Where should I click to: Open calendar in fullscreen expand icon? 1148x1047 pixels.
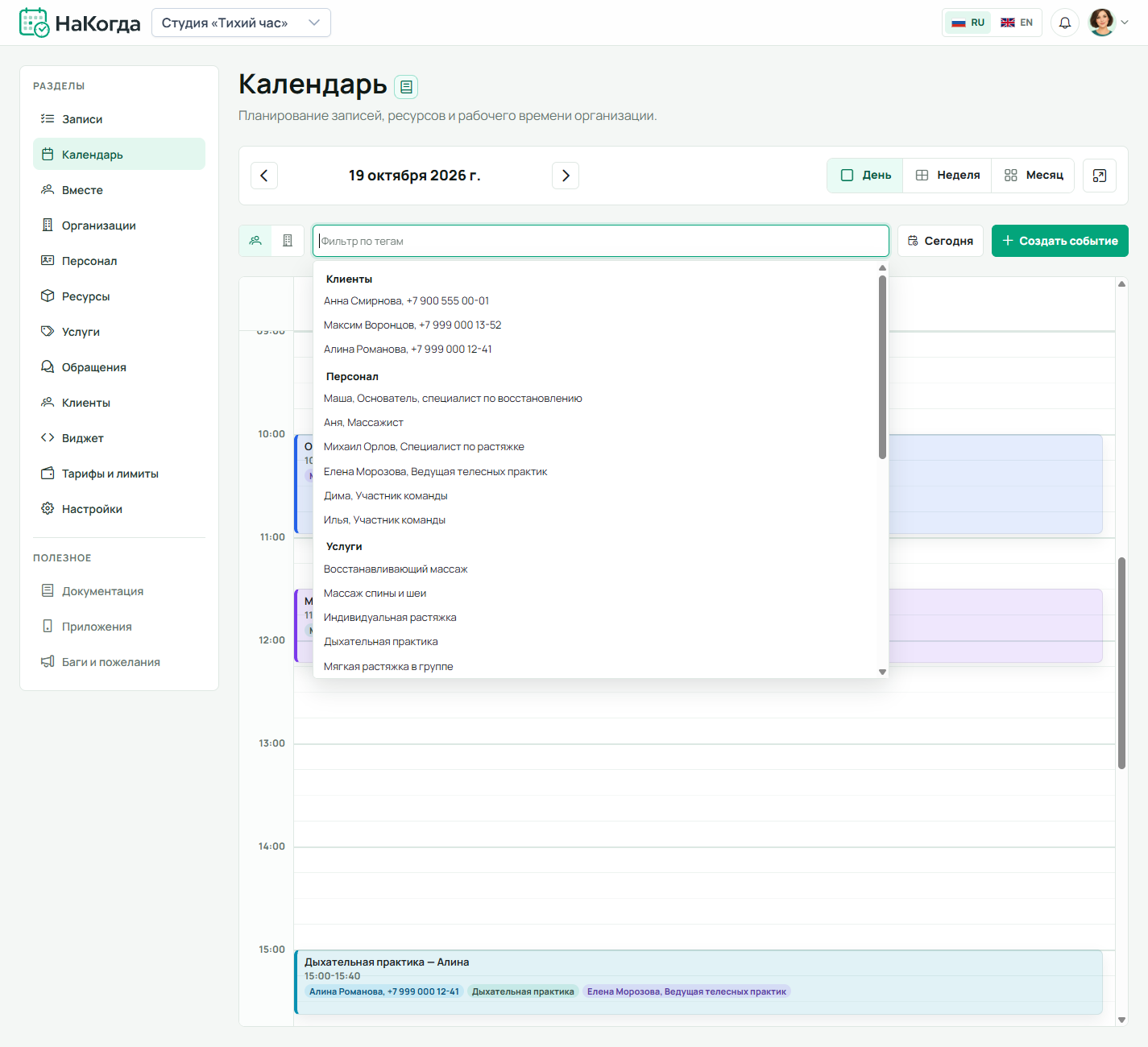(1100, 176)
